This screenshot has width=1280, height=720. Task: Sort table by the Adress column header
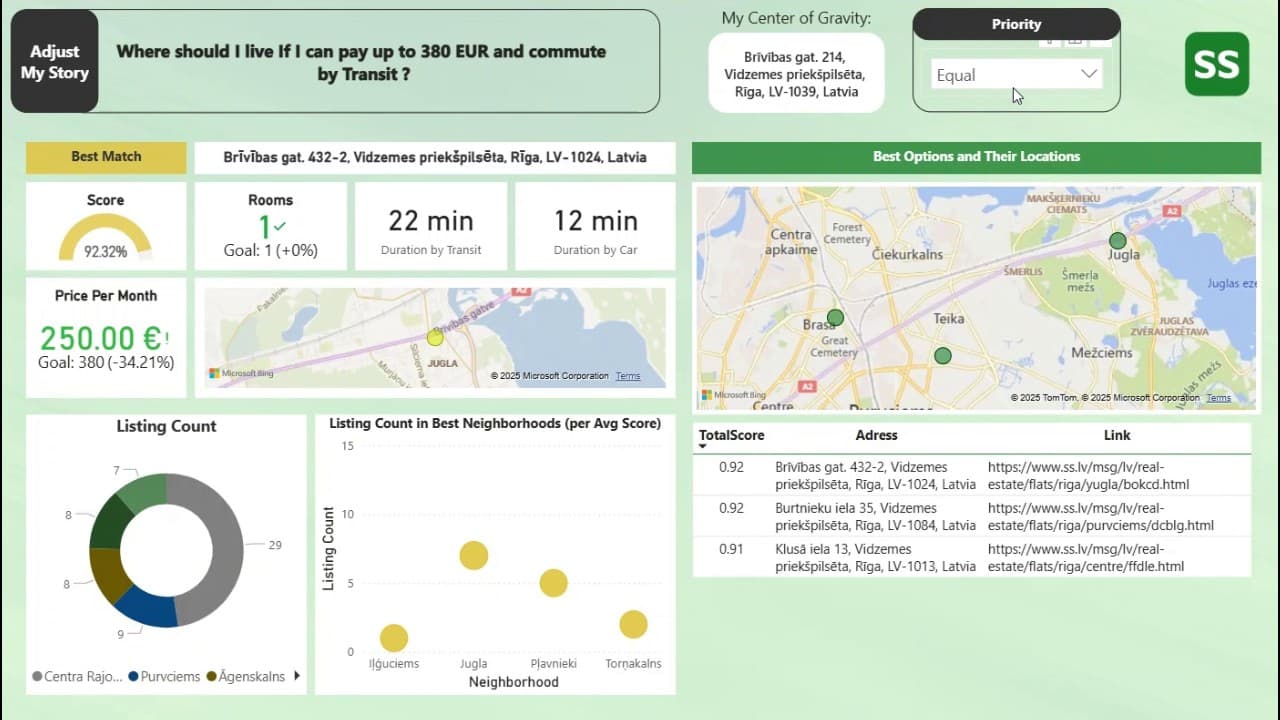click(x=876, y=435)
